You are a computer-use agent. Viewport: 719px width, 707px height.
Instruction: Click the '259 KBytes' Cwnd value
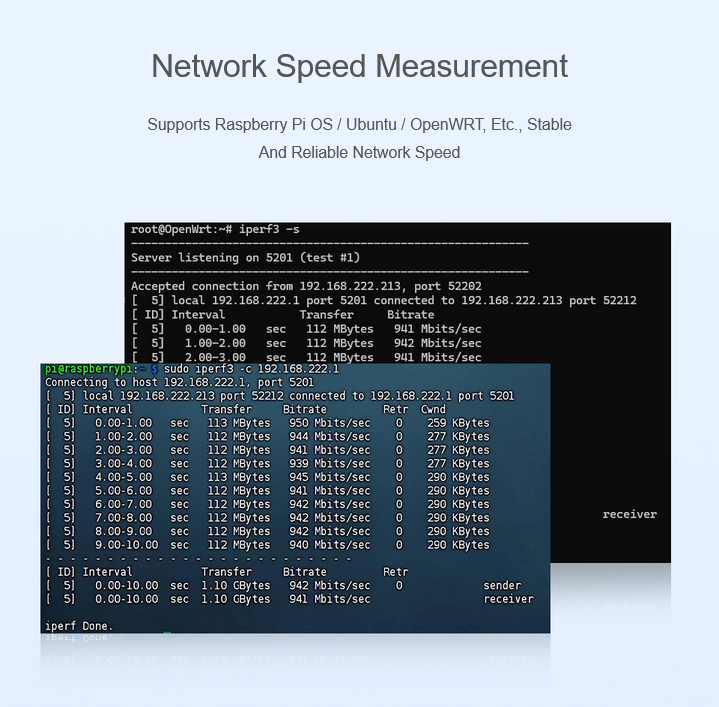(x=458, y=423)
